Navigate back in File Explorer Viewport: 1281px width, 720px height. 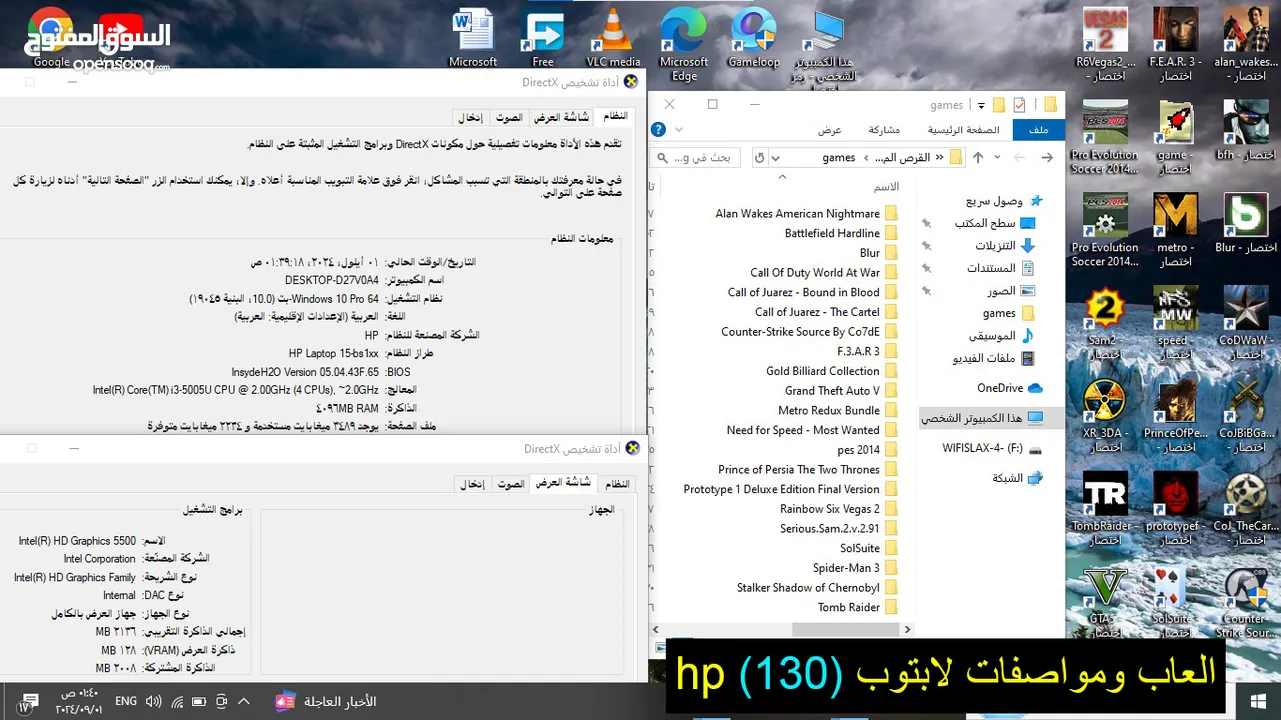pyautogui.click(x=1047, y=157)
